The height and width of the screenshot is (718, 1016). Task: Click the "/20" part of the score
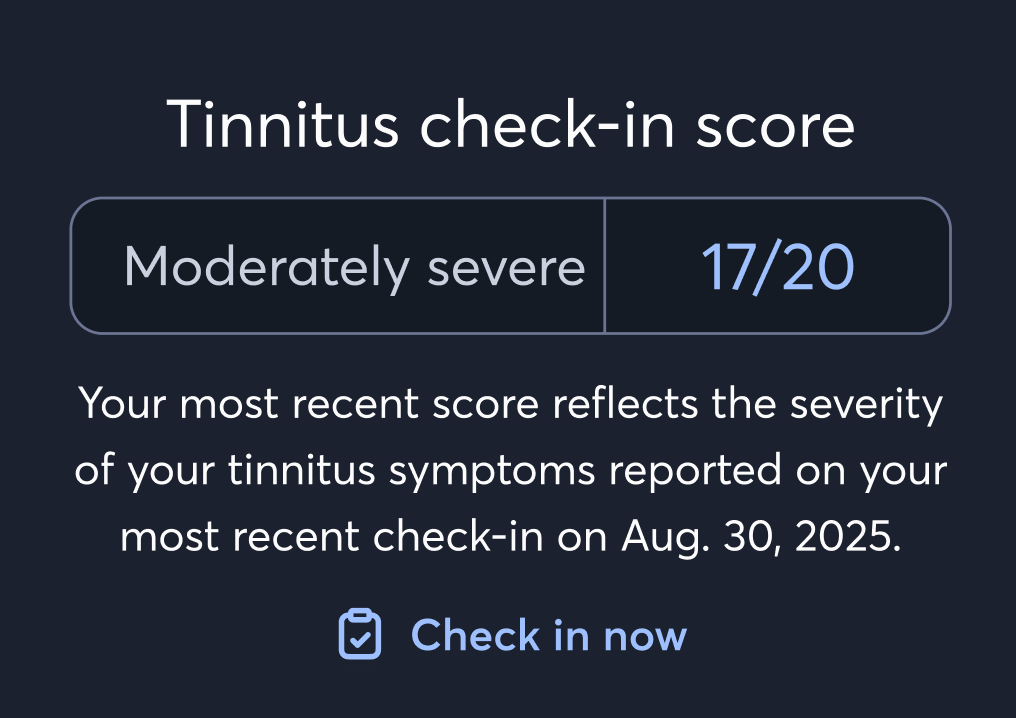(805, 267)
